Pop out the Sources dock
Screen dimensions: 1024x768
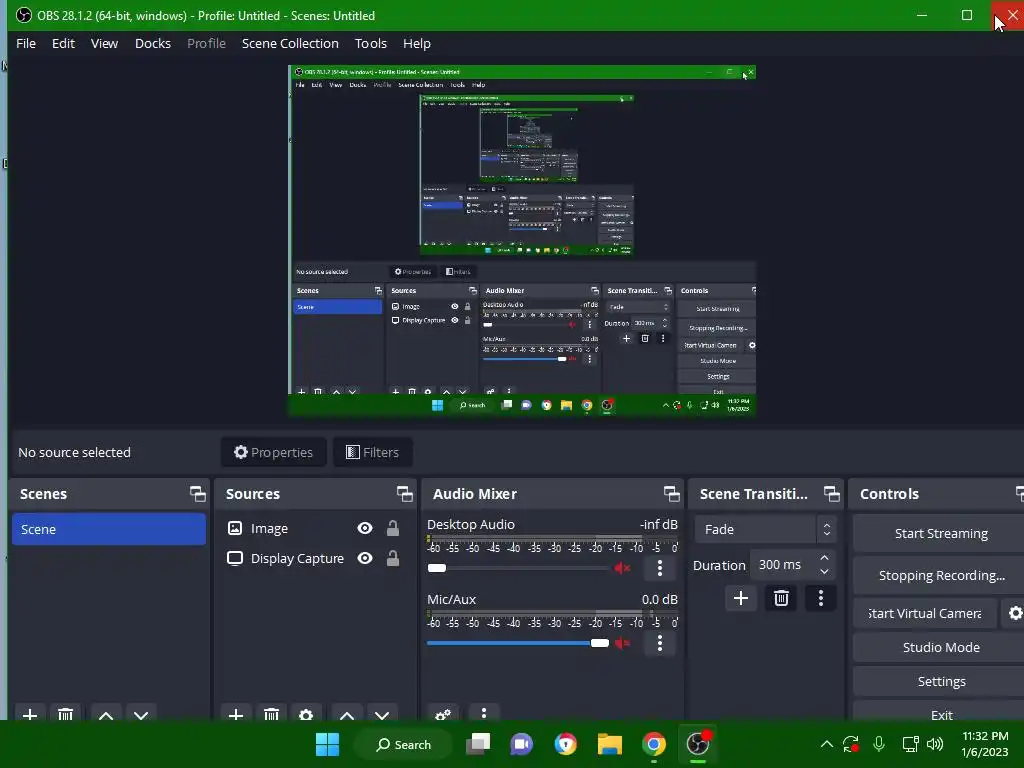click(x=404, y=494)
